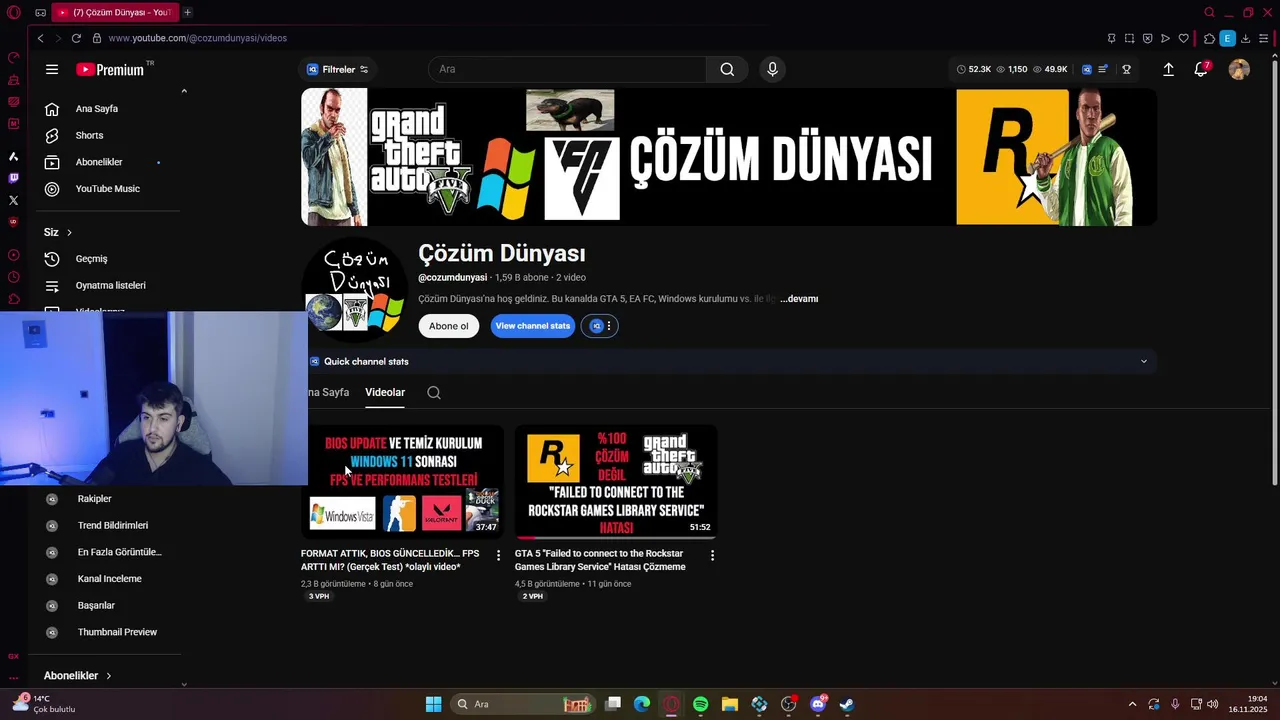Click the vidIQ logo in stats bar
This screenshot has height=720, width=1280.
coord(1087,69)
